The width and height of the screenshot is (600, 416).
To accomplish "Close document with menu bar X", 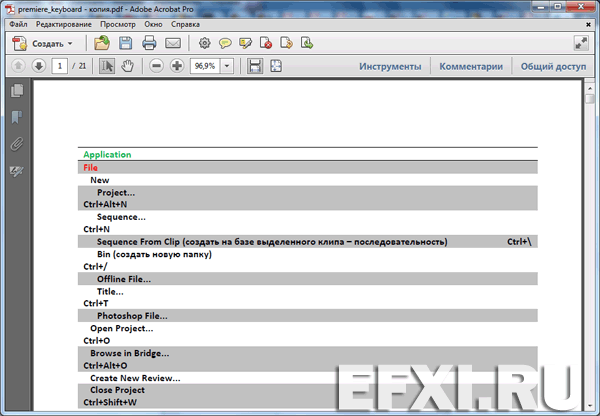I will [588, 24].
